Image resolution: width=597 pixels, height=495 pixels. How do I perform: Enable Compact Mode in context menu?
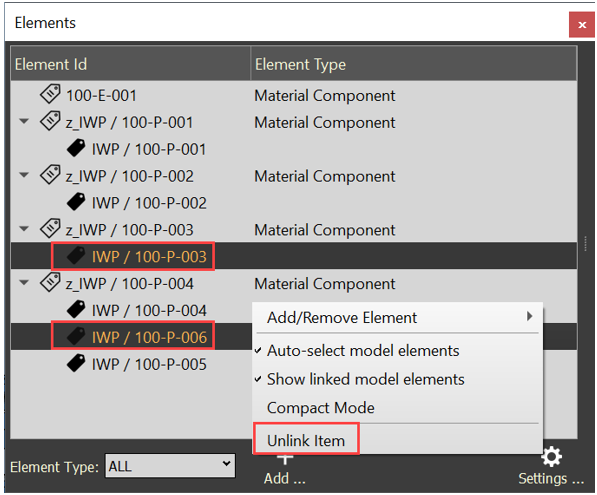[x=321, y=408]
